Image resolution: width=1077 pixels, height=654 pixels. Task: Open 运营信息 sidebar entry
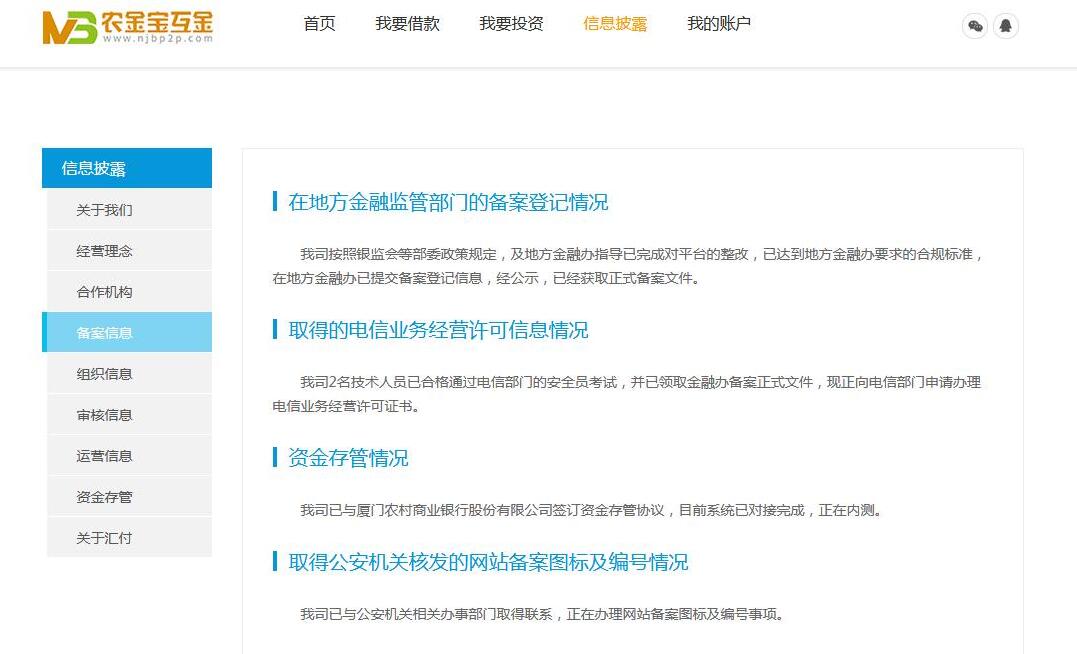point(105,456)
